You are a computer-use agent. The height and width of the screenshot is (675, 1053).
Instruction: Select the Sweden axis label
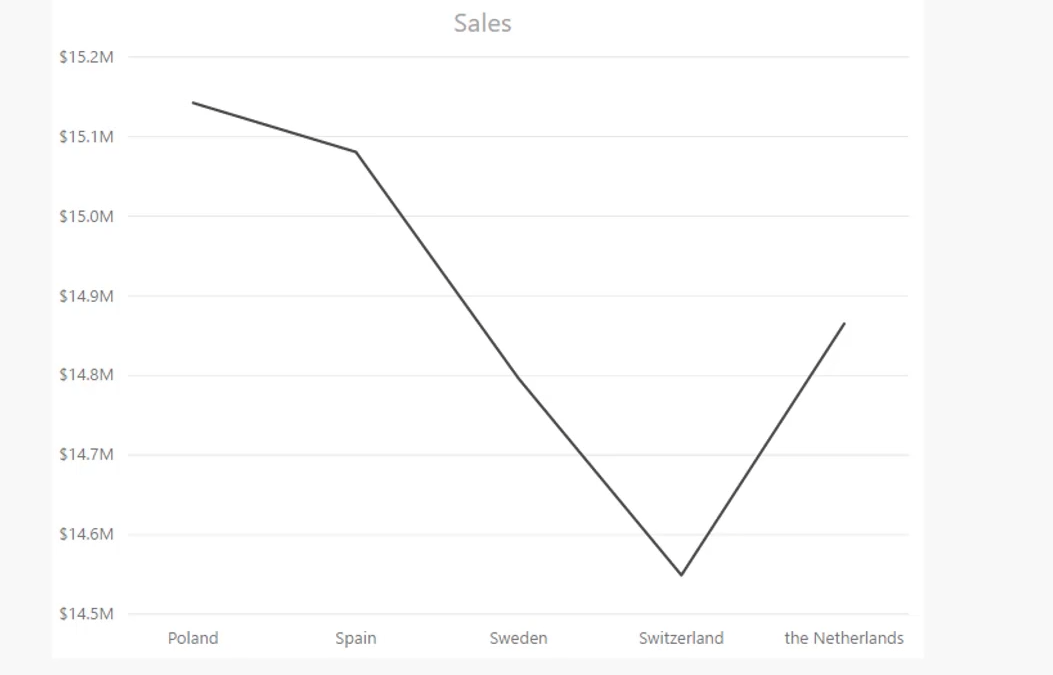click(x=518, y=638)
